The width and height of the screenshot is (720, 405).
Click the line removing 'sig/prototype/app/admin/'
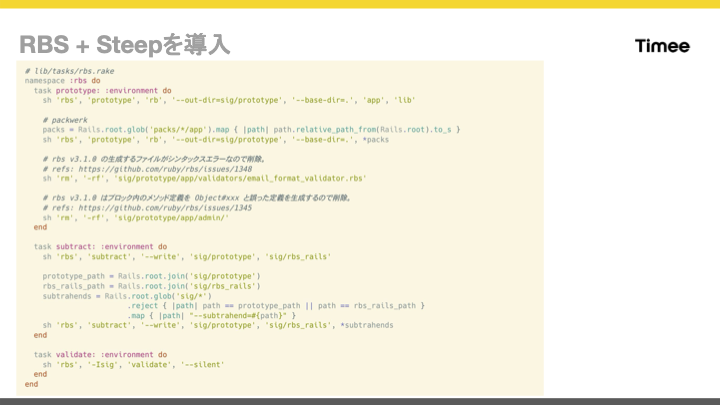135,218
